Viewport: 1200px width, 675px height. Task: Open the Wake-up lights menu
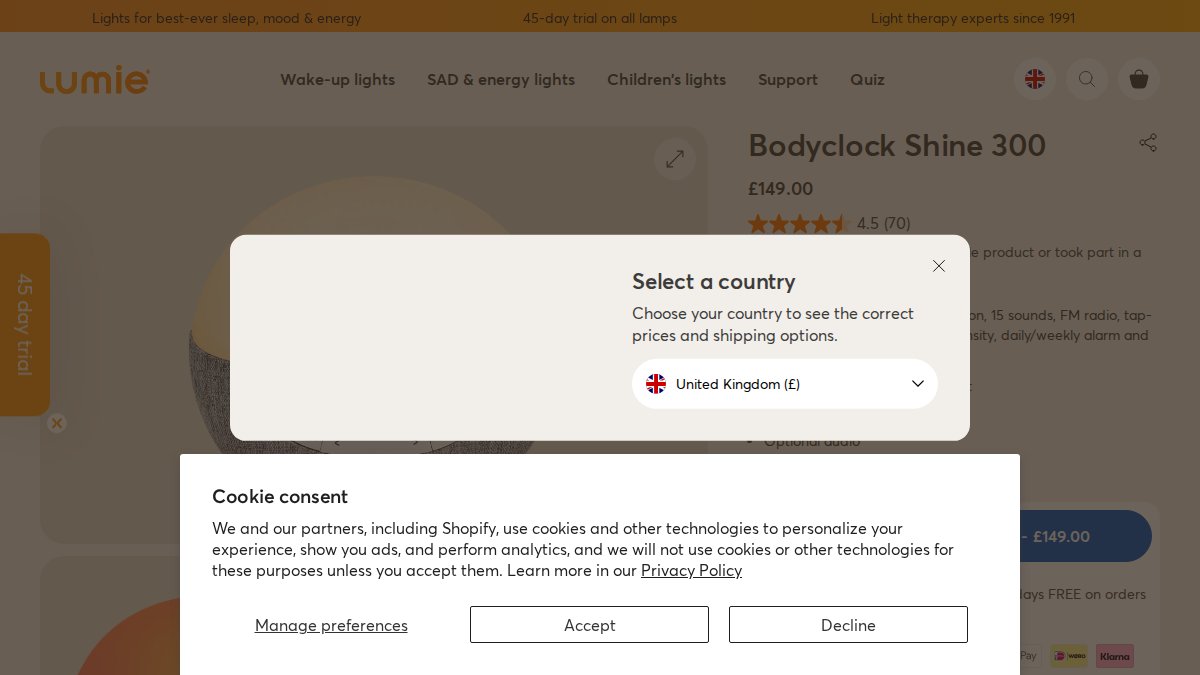[x=337, y=79]
